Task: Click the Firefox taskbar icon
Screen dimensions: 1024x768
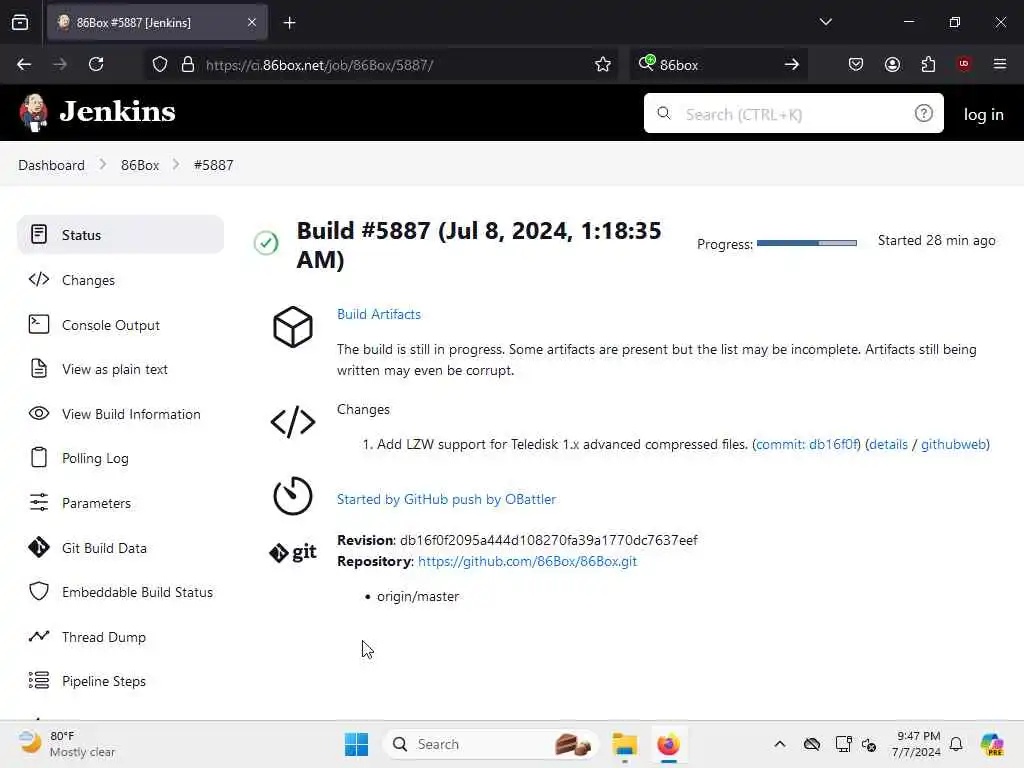Action: (668, 744)
